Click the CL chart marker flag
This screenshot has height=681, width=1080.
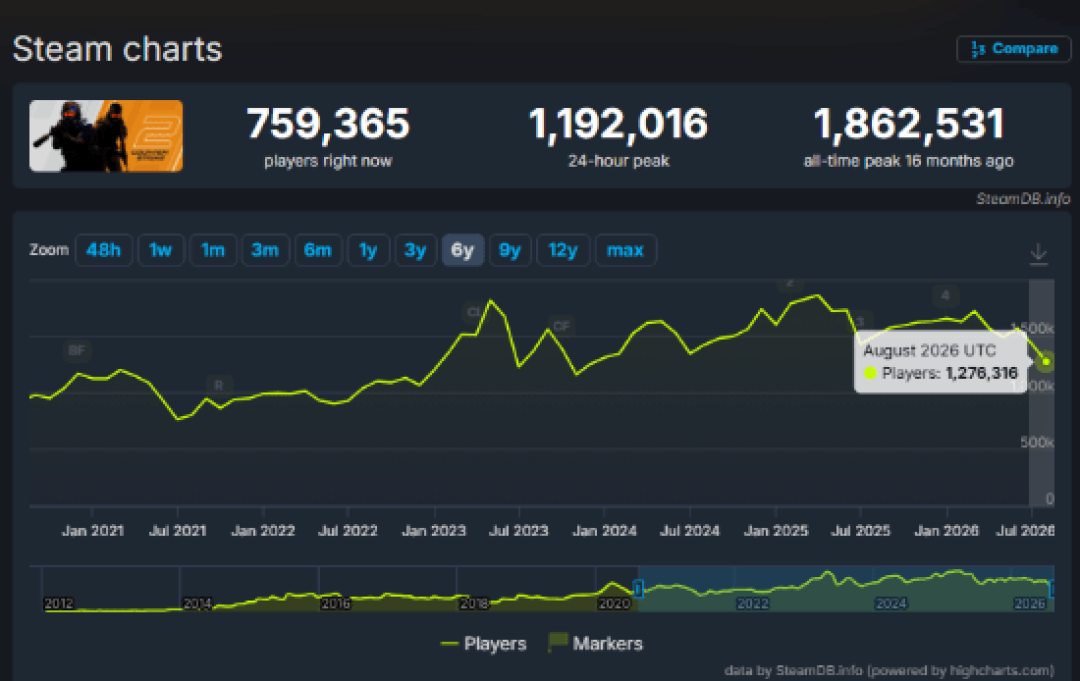474,313
